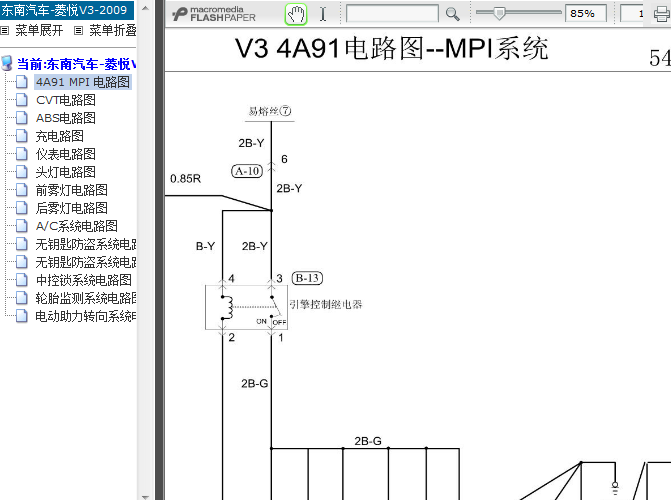Click the page icon beside 中控锁系统电路图
This screenshot has height=500, width=671.
(x=21, y=280)
